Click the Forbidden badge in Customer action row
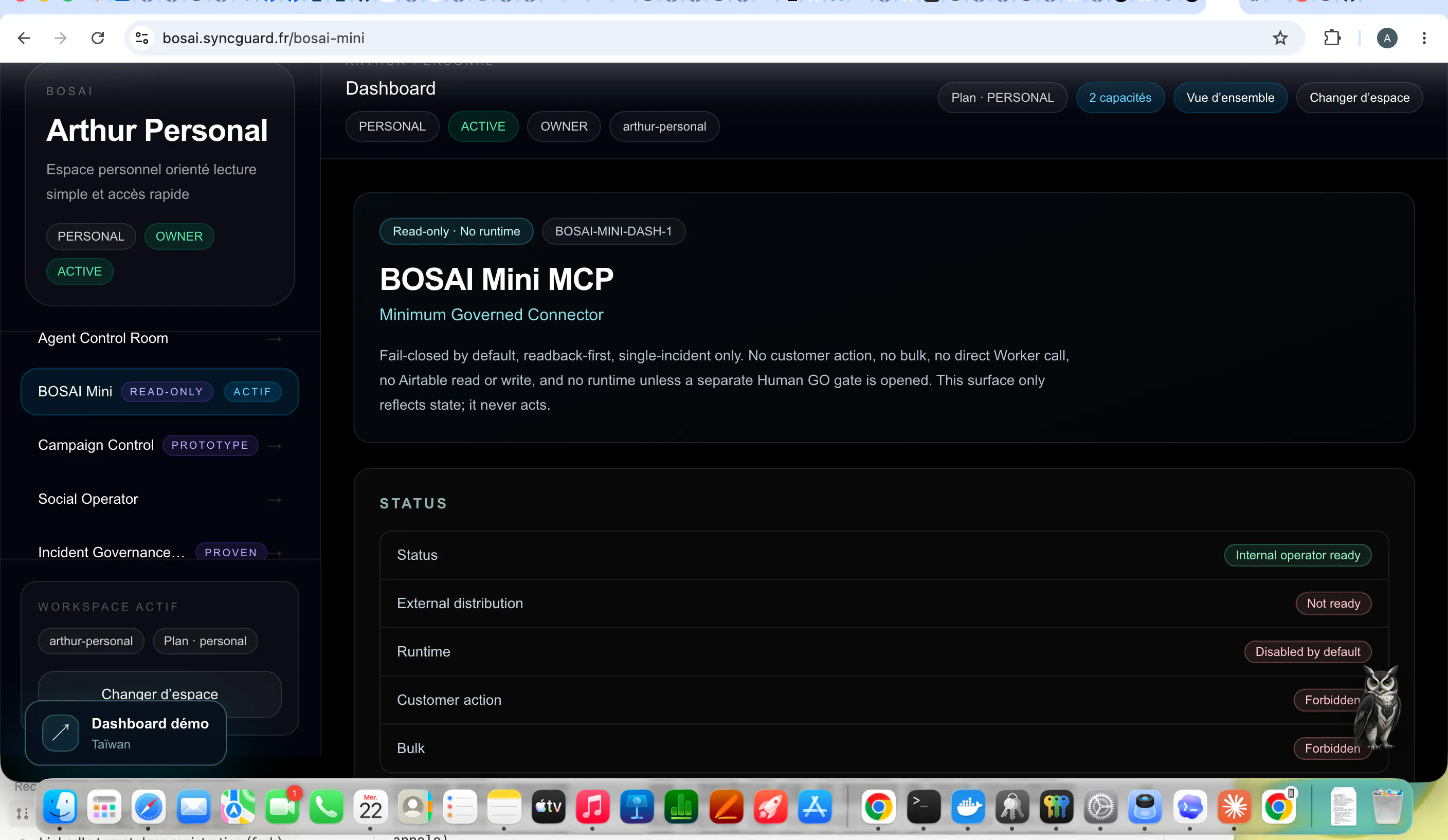The image size is (1448, 840). point(1332,700)
